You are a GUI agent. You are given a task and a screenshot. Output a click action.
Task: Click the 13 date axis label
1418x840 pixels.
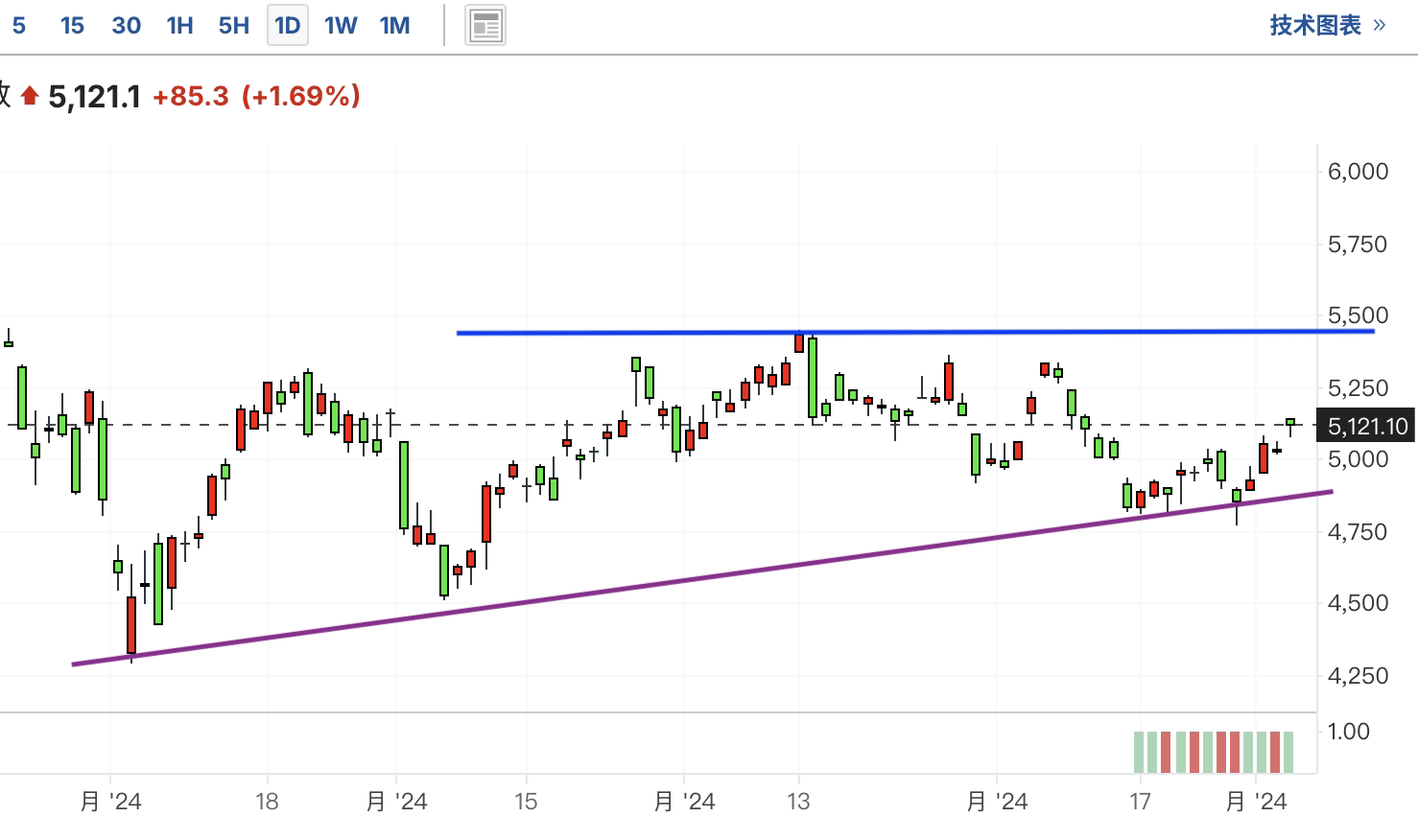coord(798,802)
